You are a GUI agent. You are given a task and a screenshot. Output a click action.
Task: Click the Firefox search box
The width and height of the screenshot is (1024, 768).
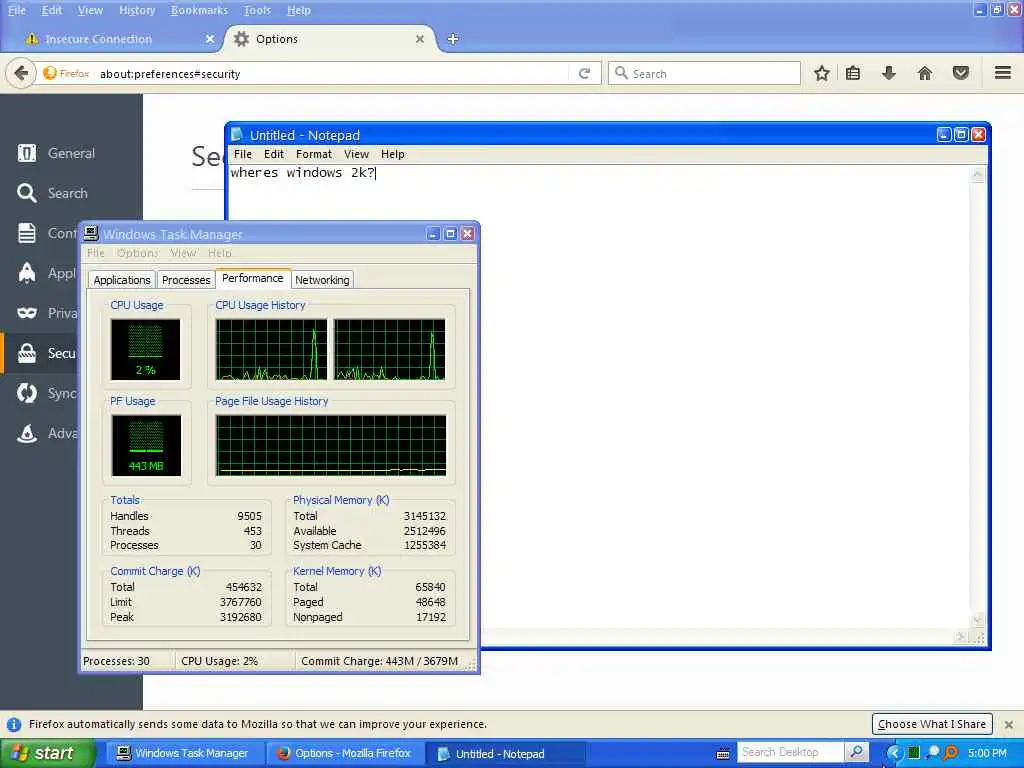(704, 73)
